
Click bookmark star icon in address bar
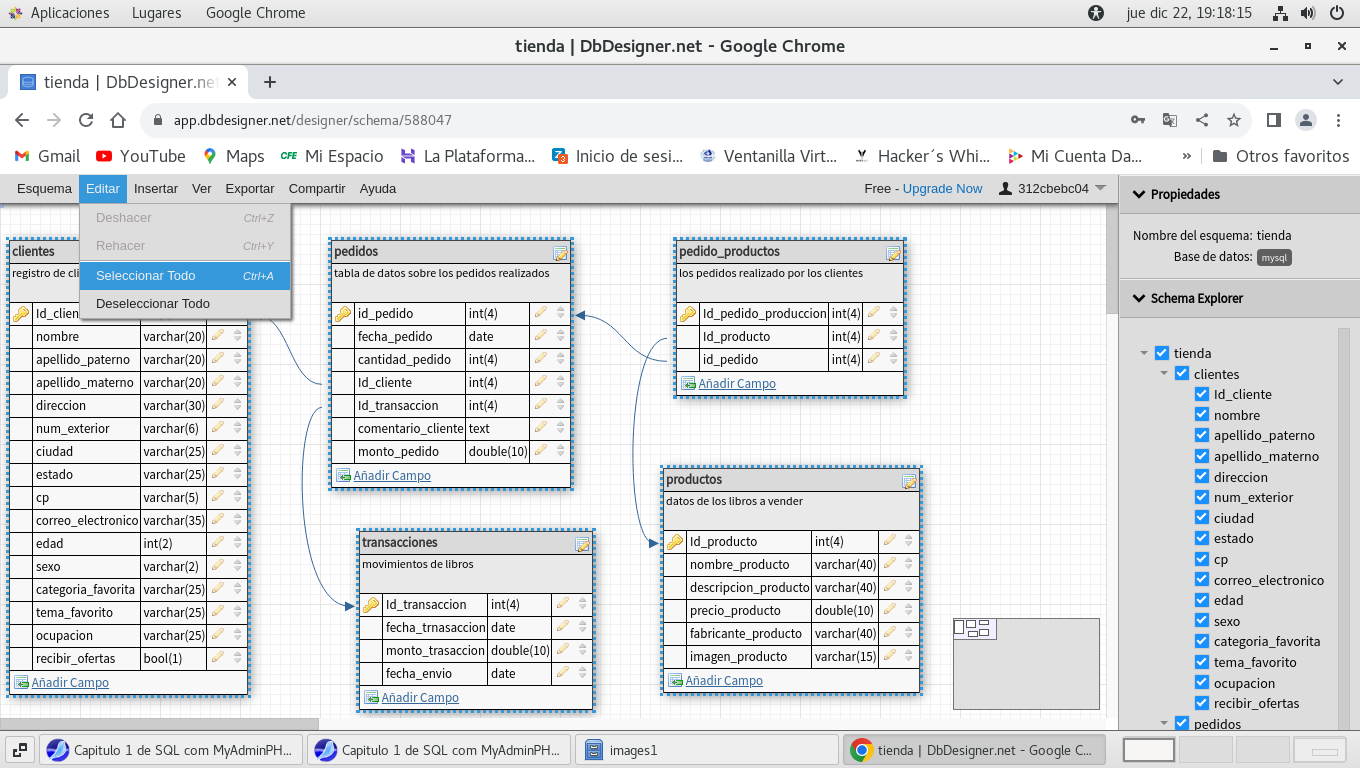pyautogui.click(x=1234, y=120)
